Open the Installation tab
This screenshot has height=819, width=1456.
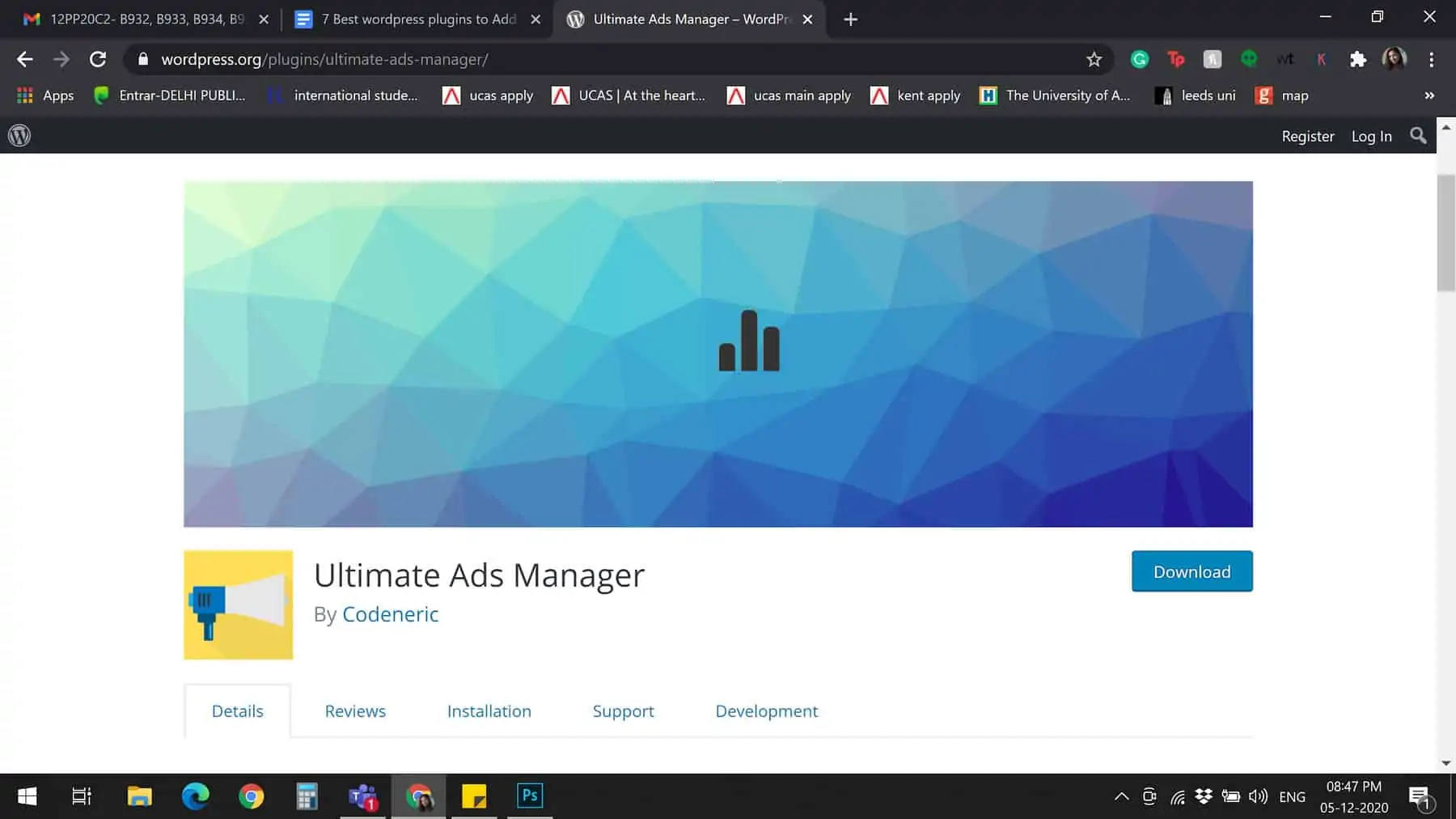click(489, 711)
